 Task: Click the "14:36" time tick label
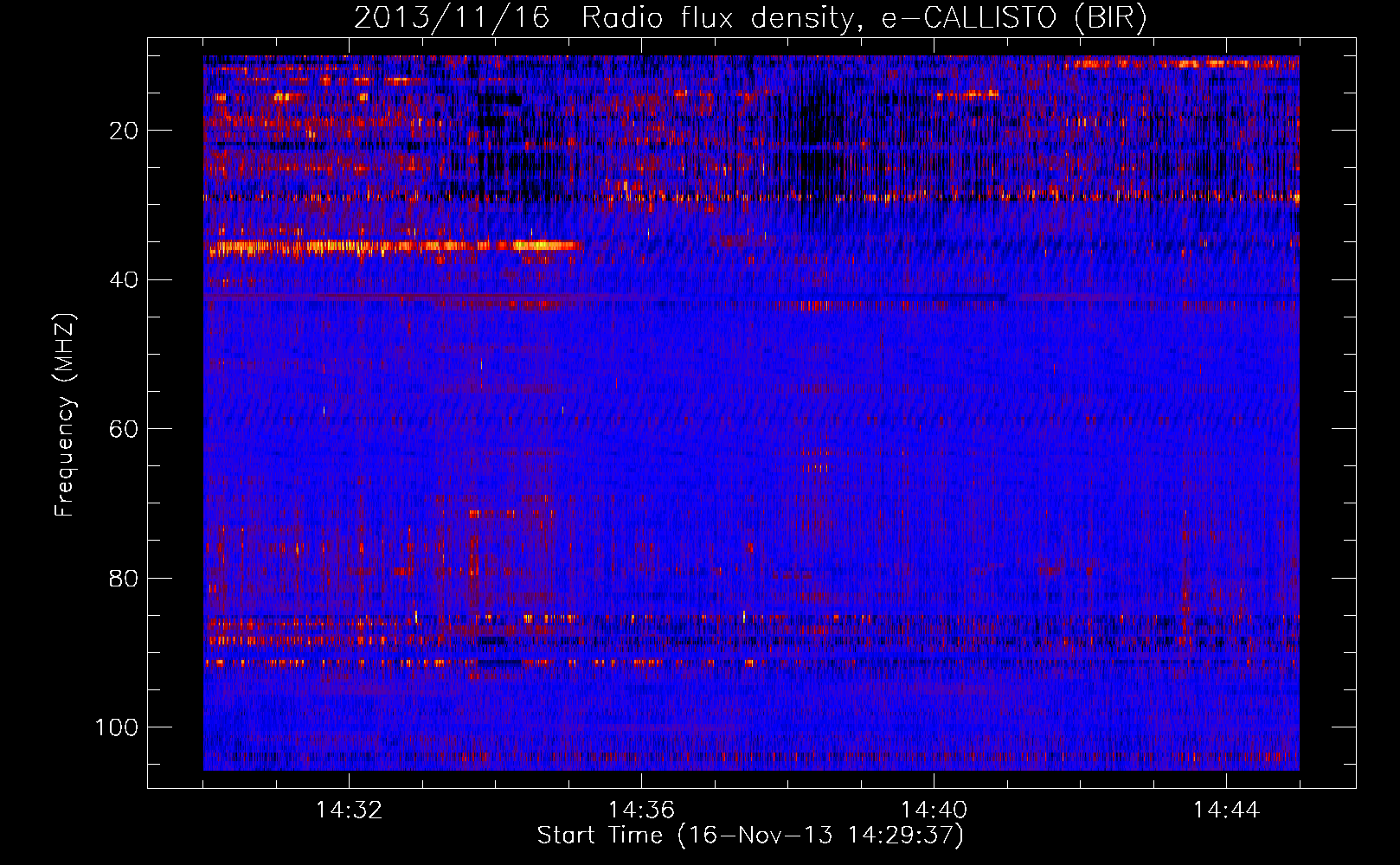(641, 811)
